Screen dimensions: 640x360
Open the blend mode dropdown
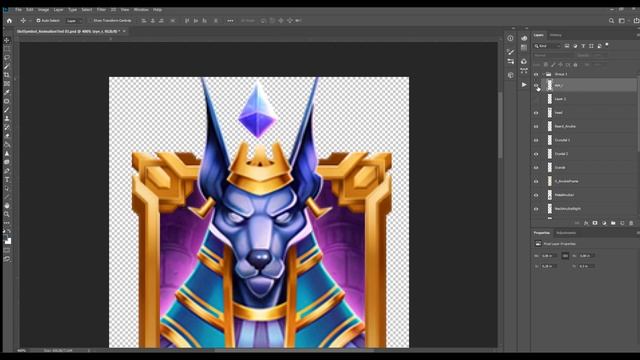pyautogui.click(x=553, y=55)
